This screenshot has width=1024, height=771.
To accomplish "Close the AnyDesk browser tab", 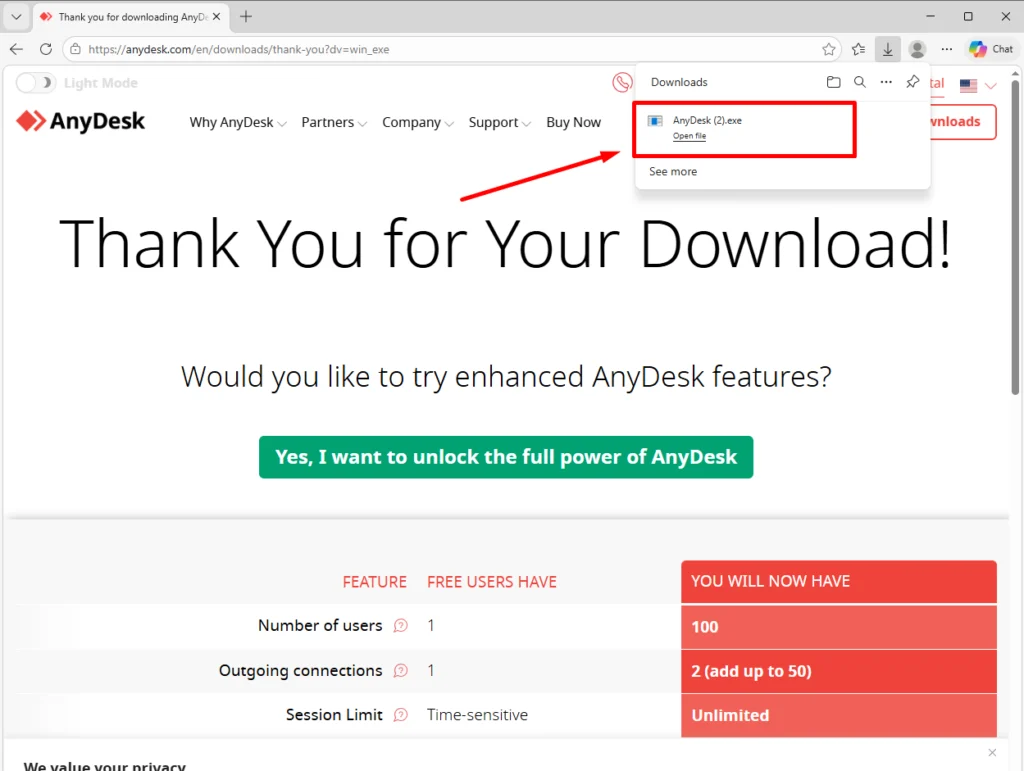I will tap(217, 17).
